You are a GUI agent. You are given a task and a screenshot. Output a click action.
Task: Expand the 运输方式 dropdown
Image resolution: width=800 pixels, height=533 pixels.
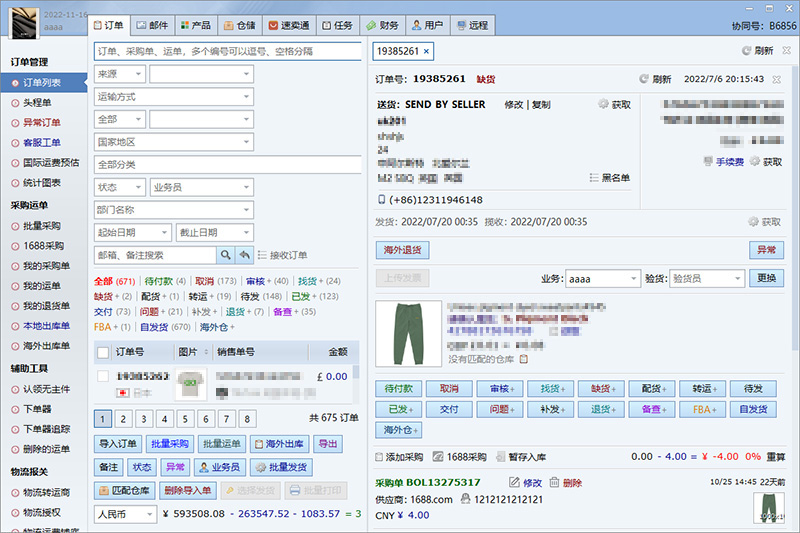[x=174, y=96]
